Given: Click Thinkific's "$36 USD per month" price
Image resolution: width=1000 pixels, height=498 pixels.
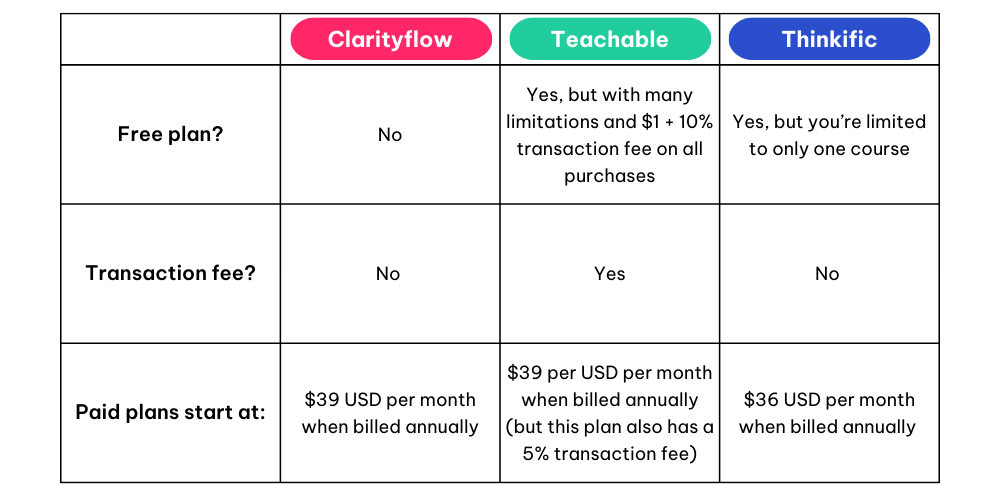Looking at the screenshot, I should [829, 399].
